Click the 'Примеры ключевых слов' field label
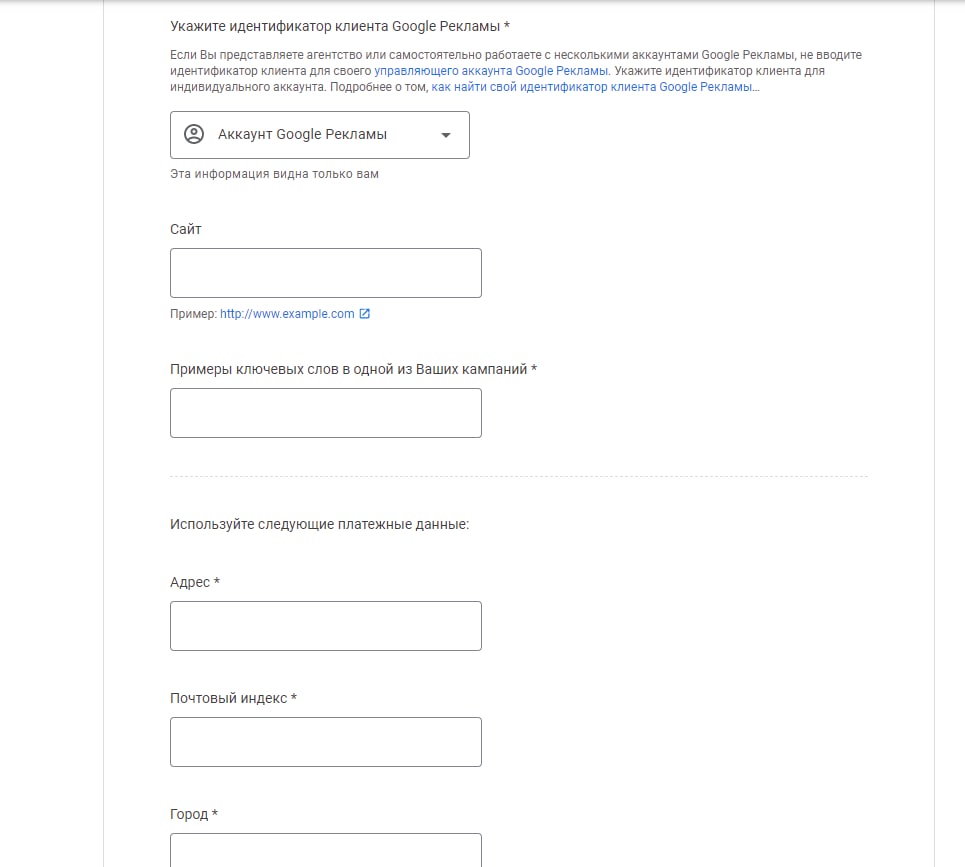 coord(353,369)
